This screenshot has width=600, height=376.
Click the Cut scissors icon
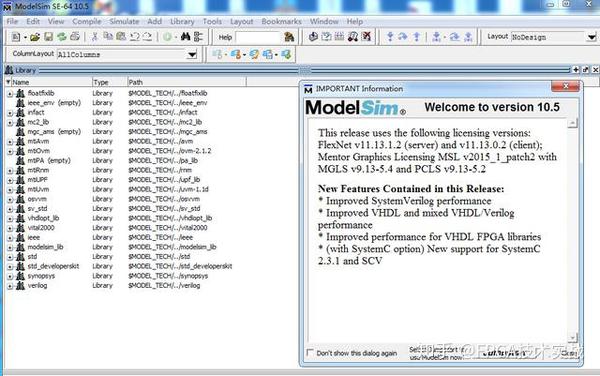[x=95, y=37]
